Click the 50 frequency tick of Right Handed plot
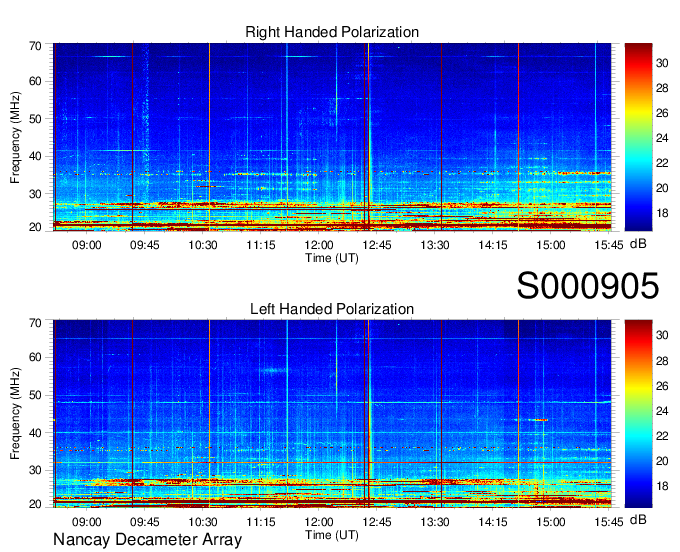The width and height of the screenshot is (680, 552). [x=35, y=119]
